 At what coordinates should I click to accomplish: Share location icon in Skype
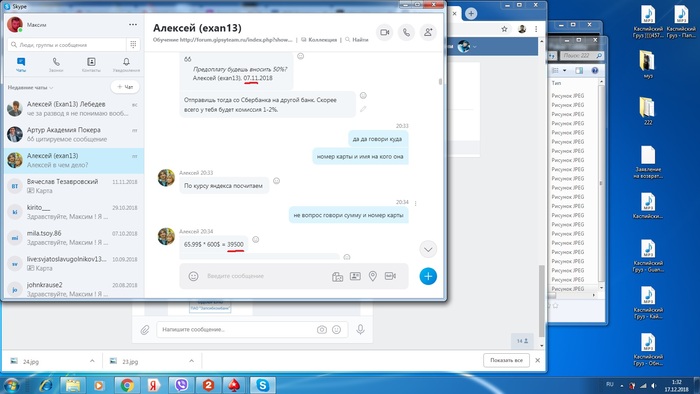pyautogui.click(x=373, y=276)
